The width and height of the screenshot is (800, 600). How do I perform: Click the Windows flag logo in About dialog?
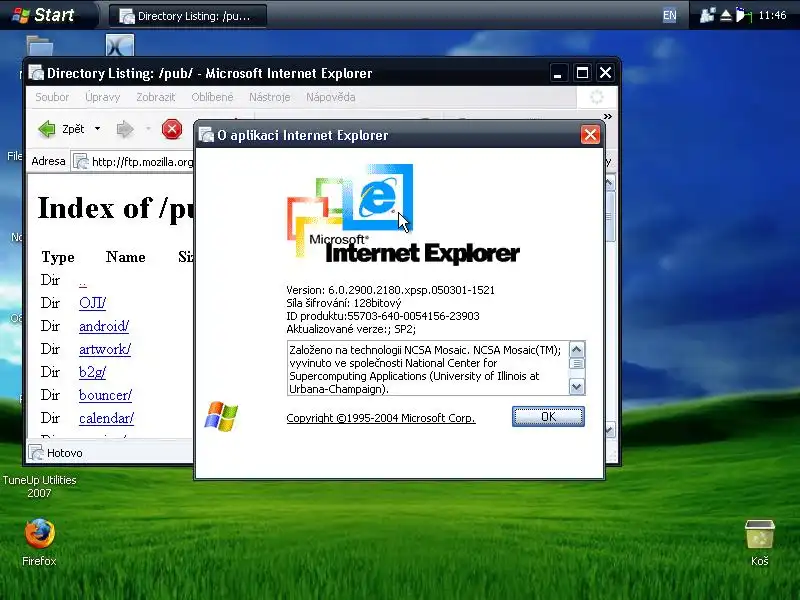click(221, 416)
